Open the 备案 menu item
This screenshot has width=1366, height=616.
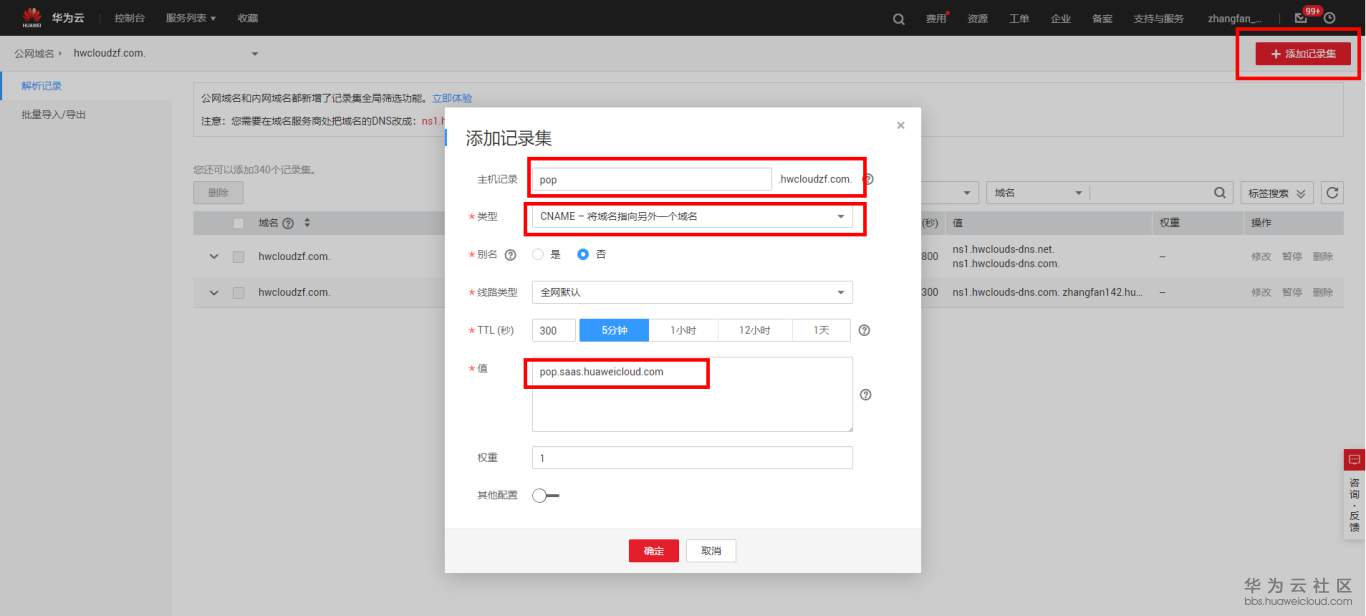[1102, 18]
